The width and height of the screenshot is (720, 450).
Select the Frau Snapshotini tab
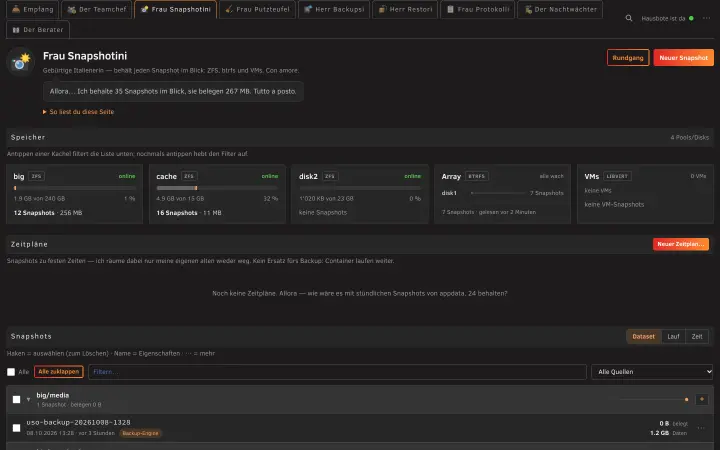[x=175, y=9]
